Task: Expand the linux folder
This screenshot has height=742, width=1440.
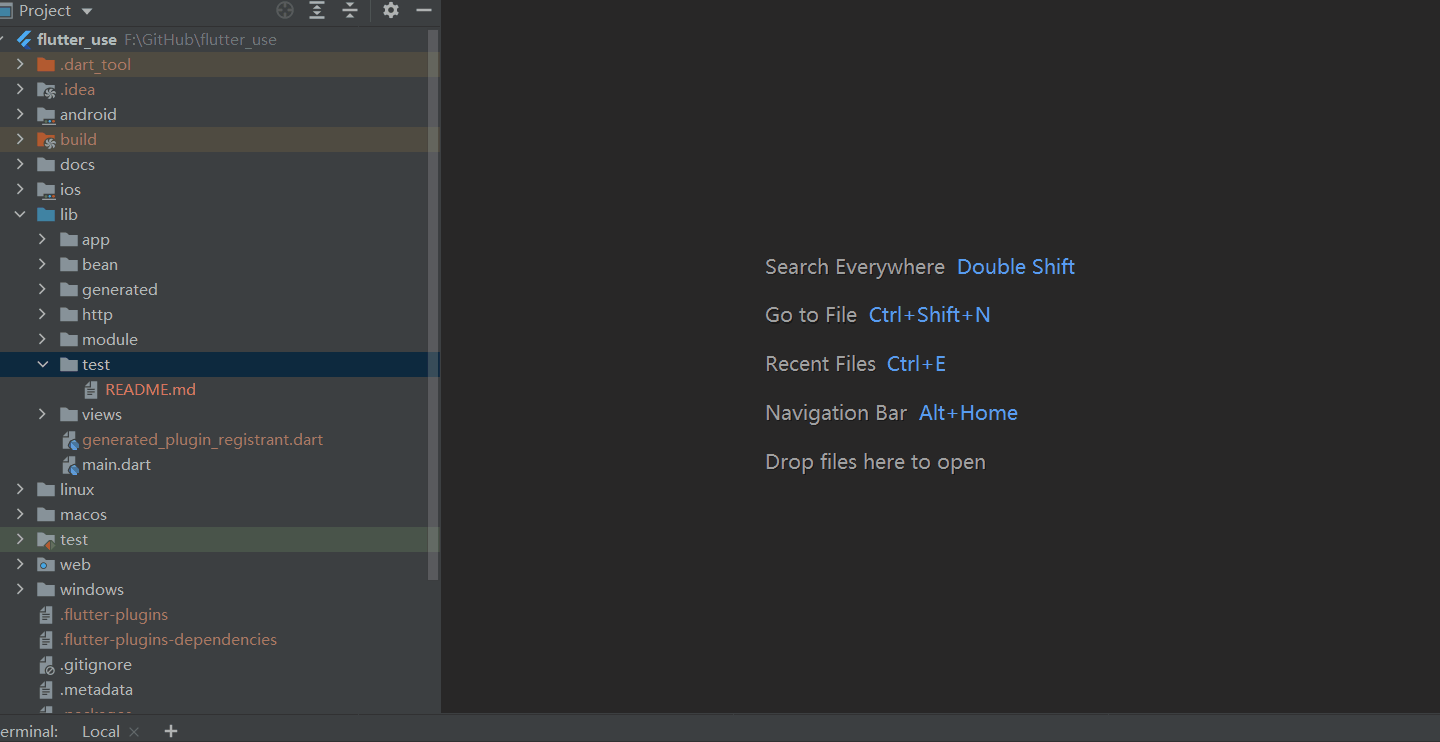Action: 20,489
